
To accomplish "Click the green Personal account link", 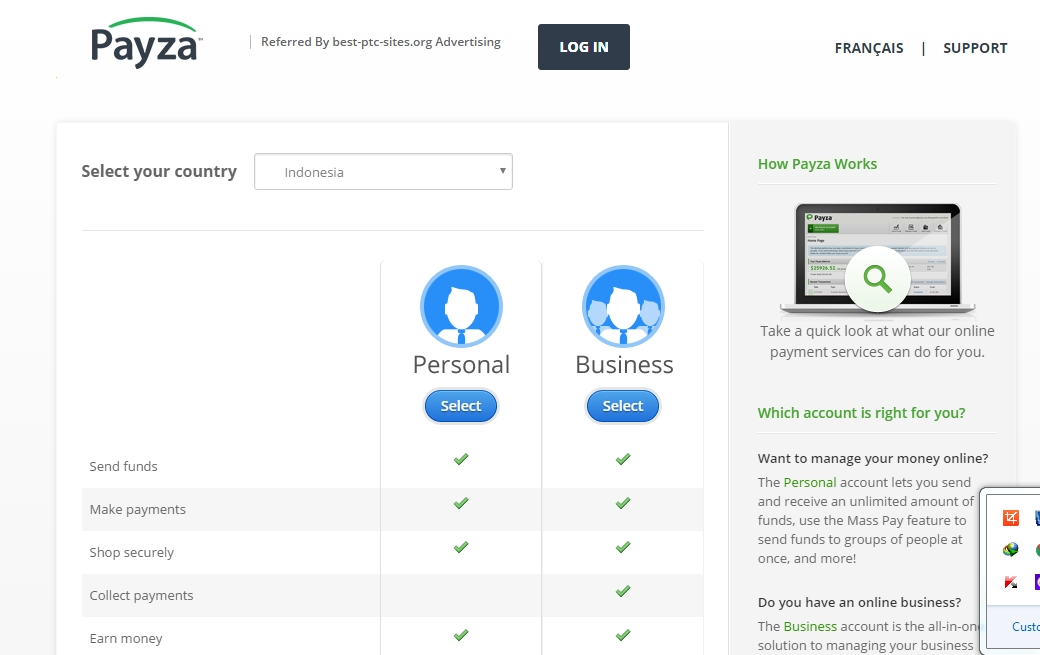I will tap(810, 483).
